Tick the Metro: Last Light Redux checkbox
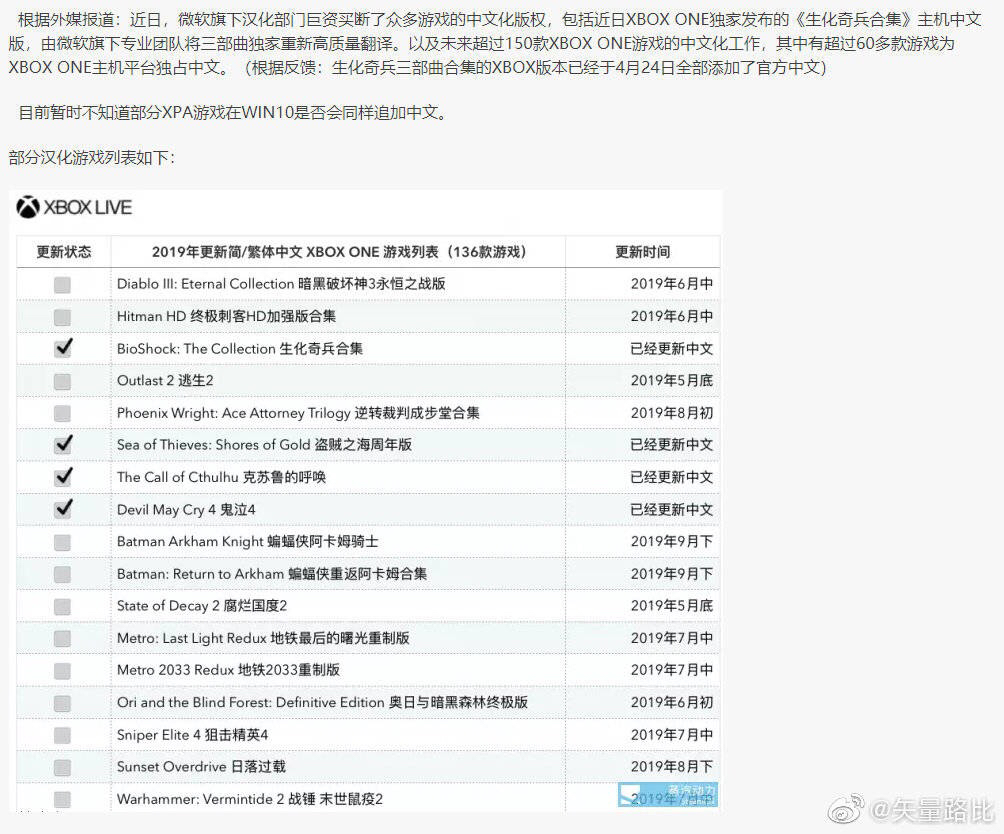1004x834 pixels. coord(62,638)
